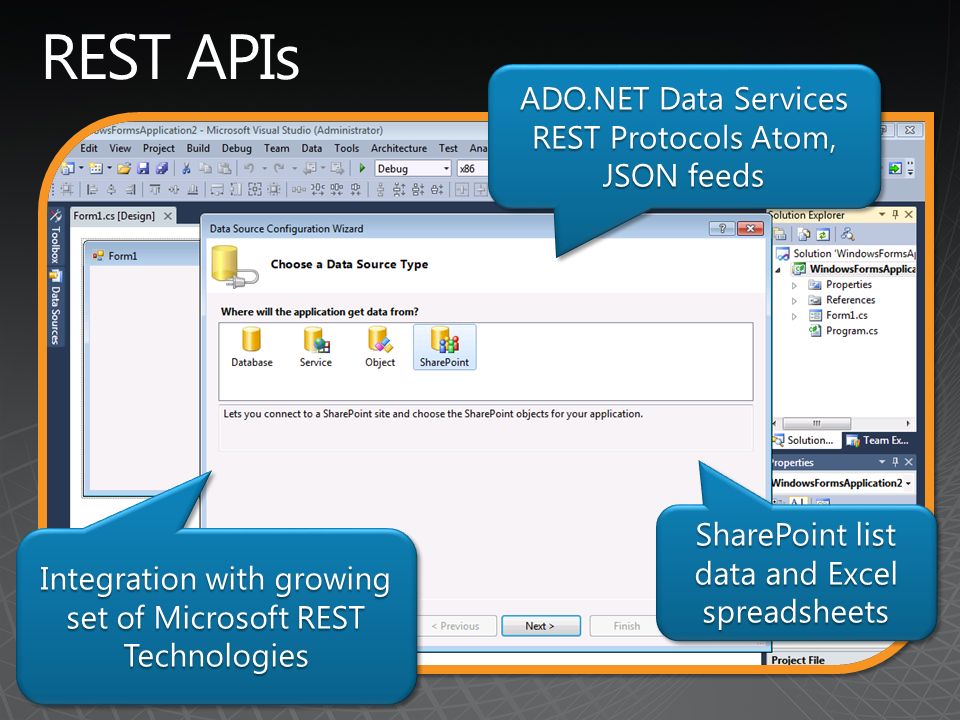Pin the Solution Explorer panel
The height and width of the screenshot is (720, 960).
[x=895, y=214]
